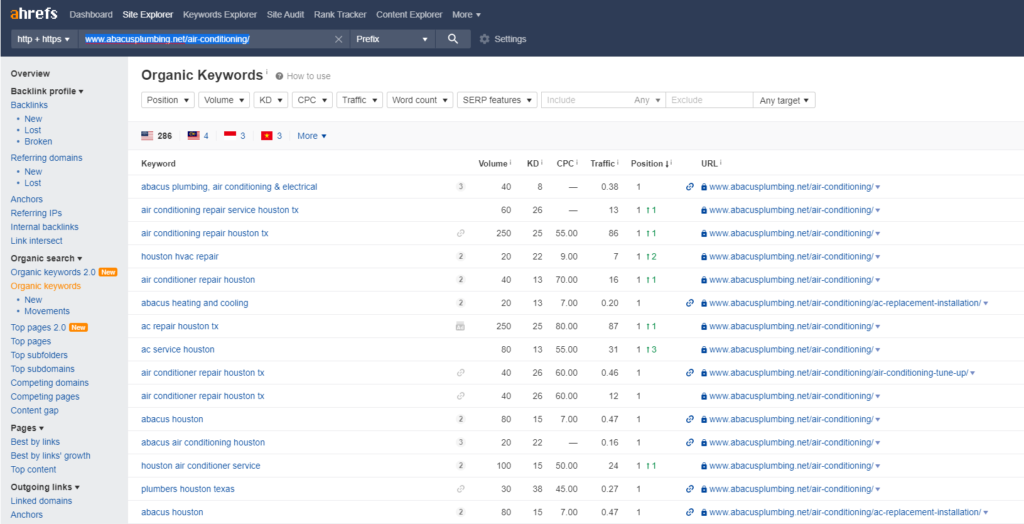1024x524 pixels.
Task: Select Site Explorer in top navigation
Action: click(x=148, y=14)
